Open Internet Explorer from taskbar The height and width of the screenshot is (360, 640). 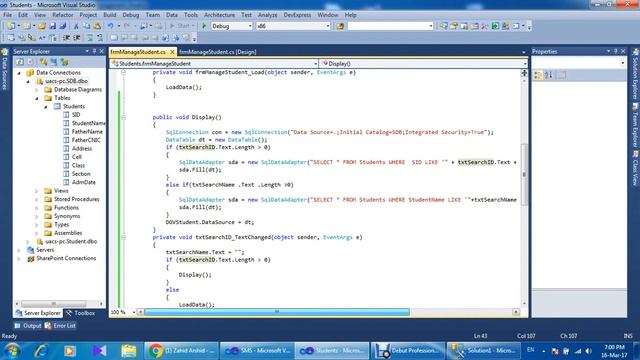point(41,351)
